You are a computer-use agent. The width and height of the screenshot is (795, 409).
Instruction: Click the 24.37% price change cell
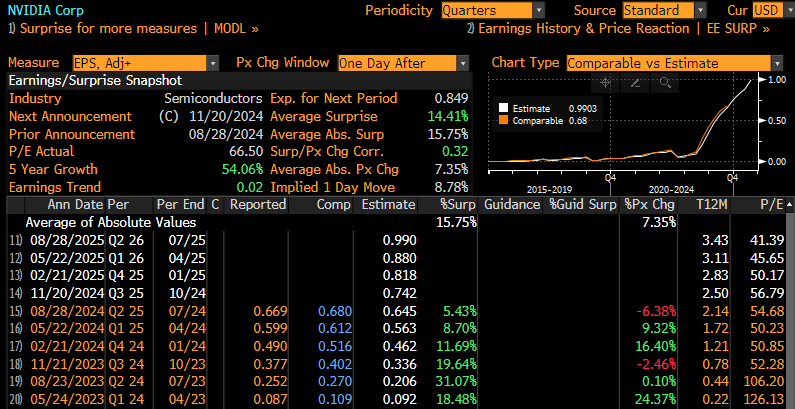pos(654,399)
